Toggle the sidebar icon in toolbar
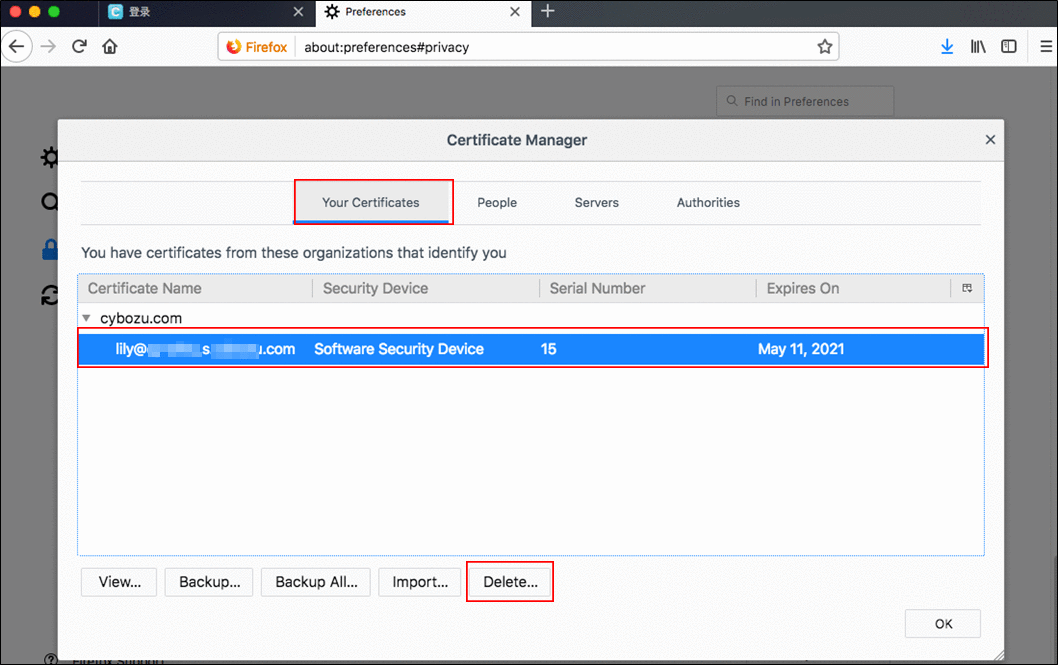This screenshot has width=1058, height=665. tap(1009, 47)
